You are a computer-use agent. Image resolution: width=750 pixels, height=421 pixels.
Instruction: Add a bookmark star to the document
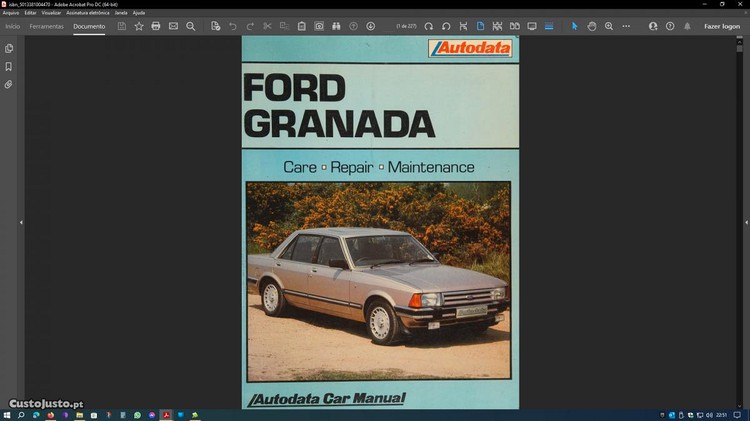tap(139, 26)
